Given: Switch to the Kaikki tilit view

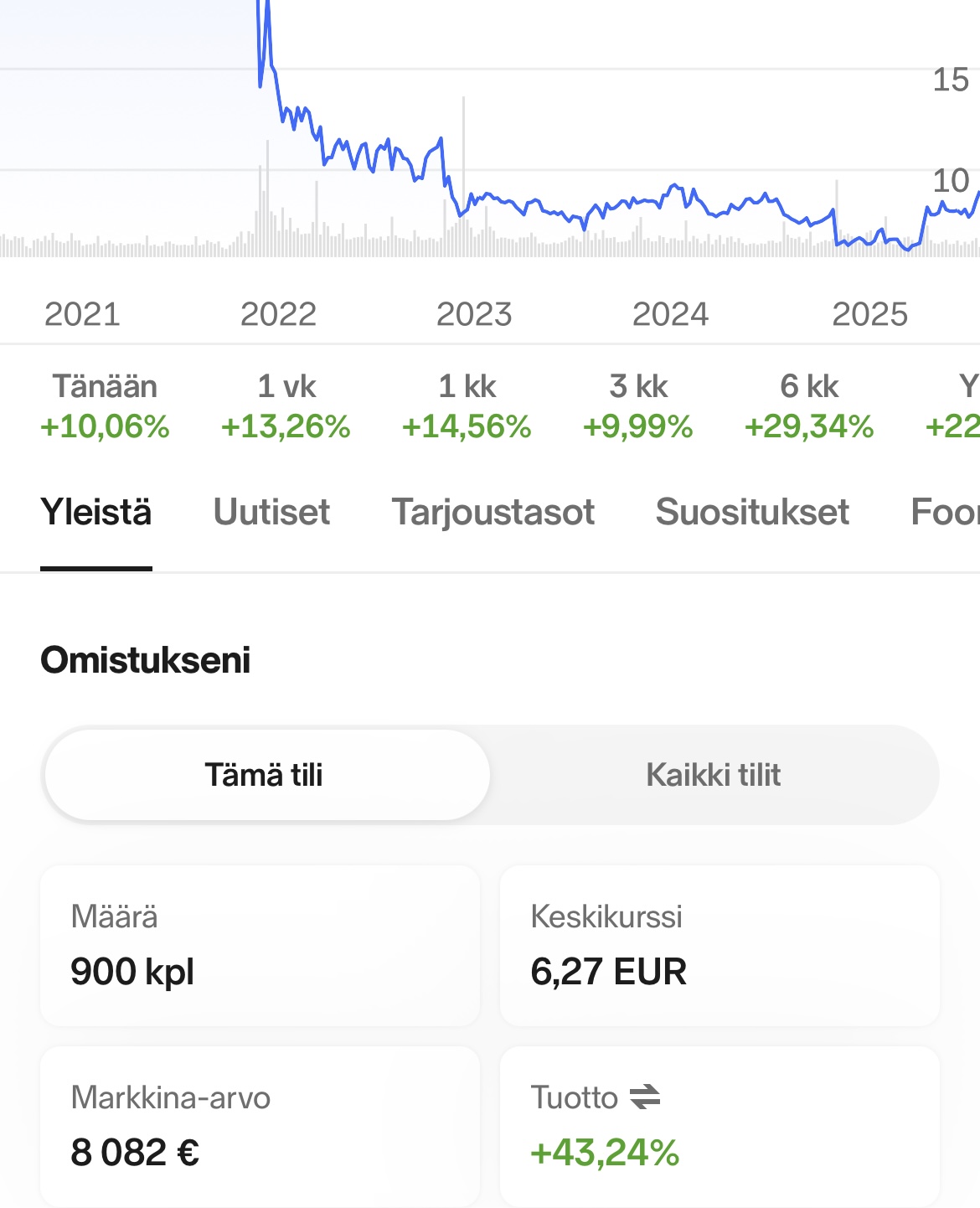Looking at the screenshot, I should [x=714, y=775].
